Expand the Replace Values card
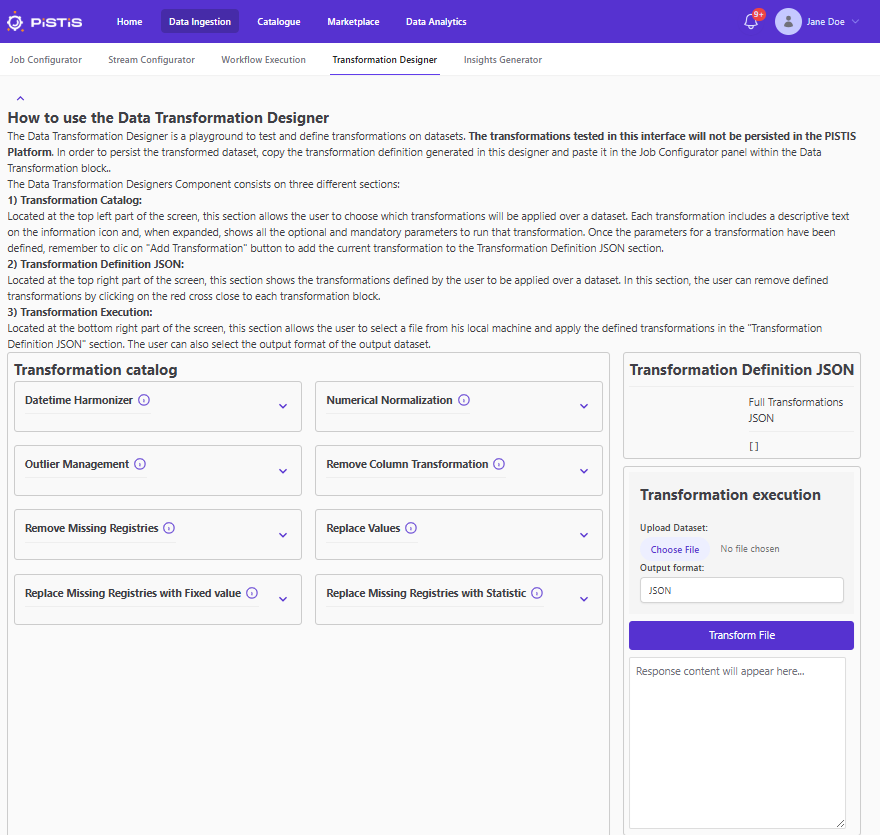The width and height of the screenshot is (880, 835). [584, 535]
